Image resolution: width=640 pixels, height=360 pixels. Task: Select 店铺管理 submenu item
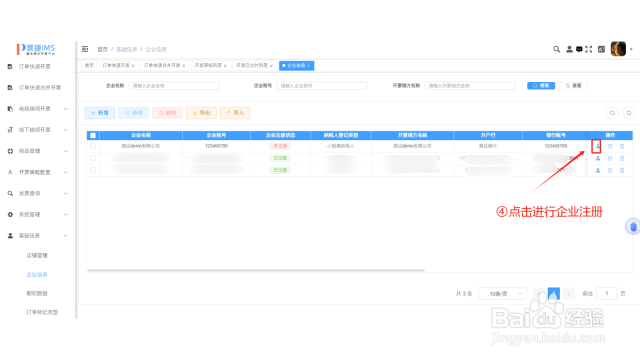37,256
